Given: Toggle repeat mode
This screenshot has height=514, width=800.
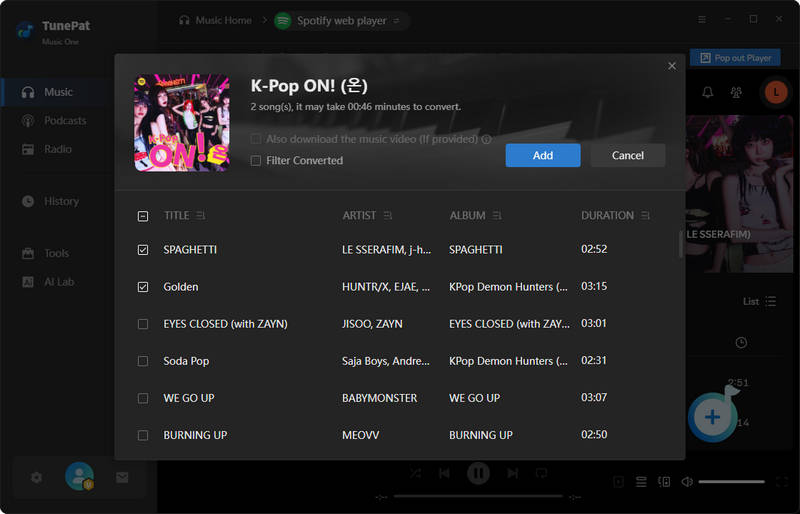Looking at the screenshot, I should tap(541, 473).
